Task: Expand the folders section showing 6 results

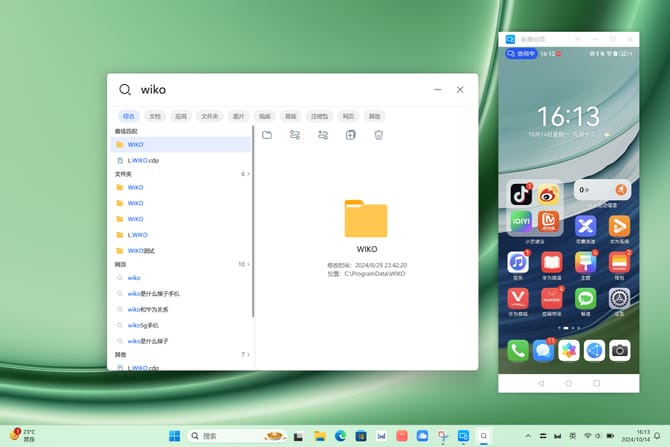Action: [x=245, y=174]
